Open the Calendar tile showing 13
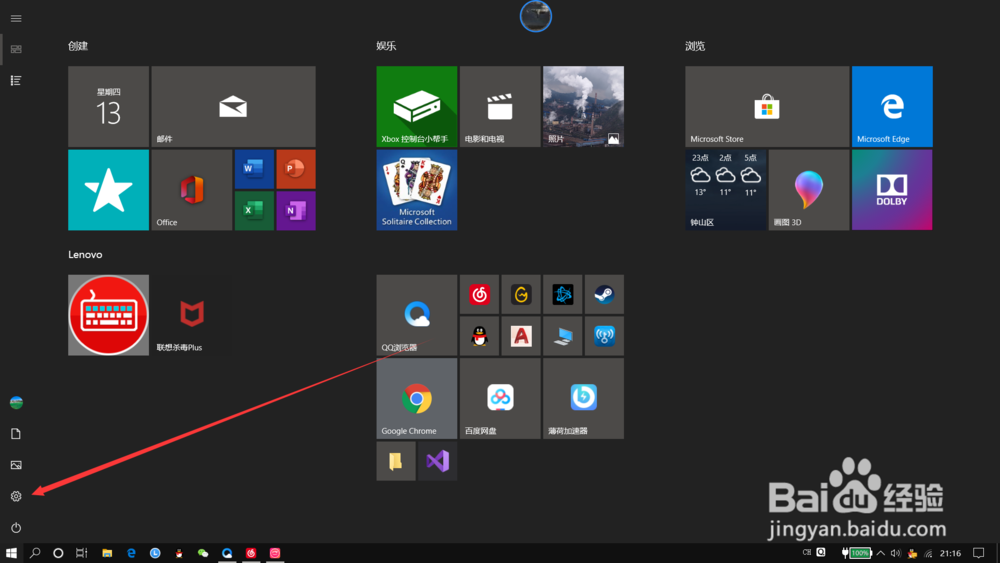1000x563 pixels. coord(108,106)
